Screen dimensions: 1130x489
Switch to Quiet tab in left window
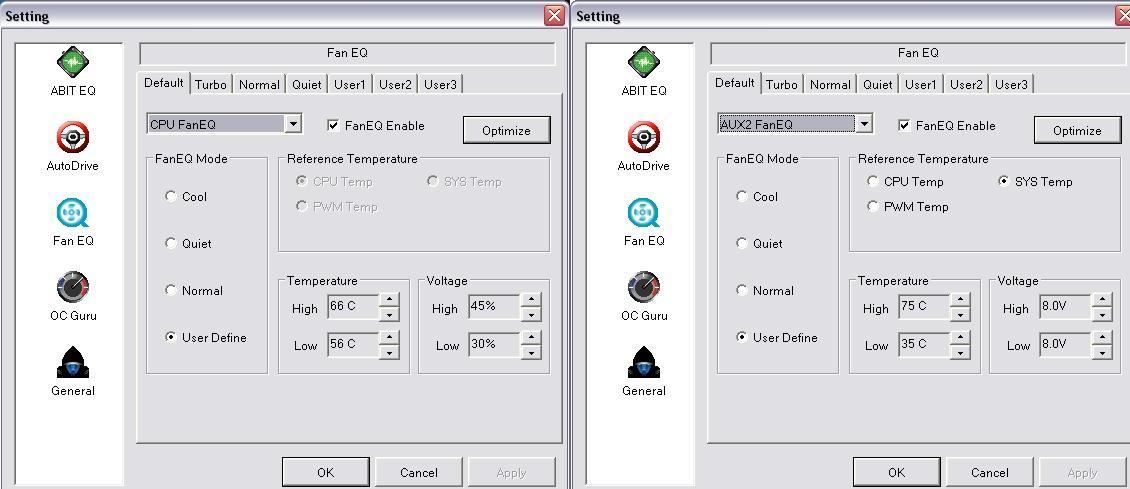(x=306, y=84)
